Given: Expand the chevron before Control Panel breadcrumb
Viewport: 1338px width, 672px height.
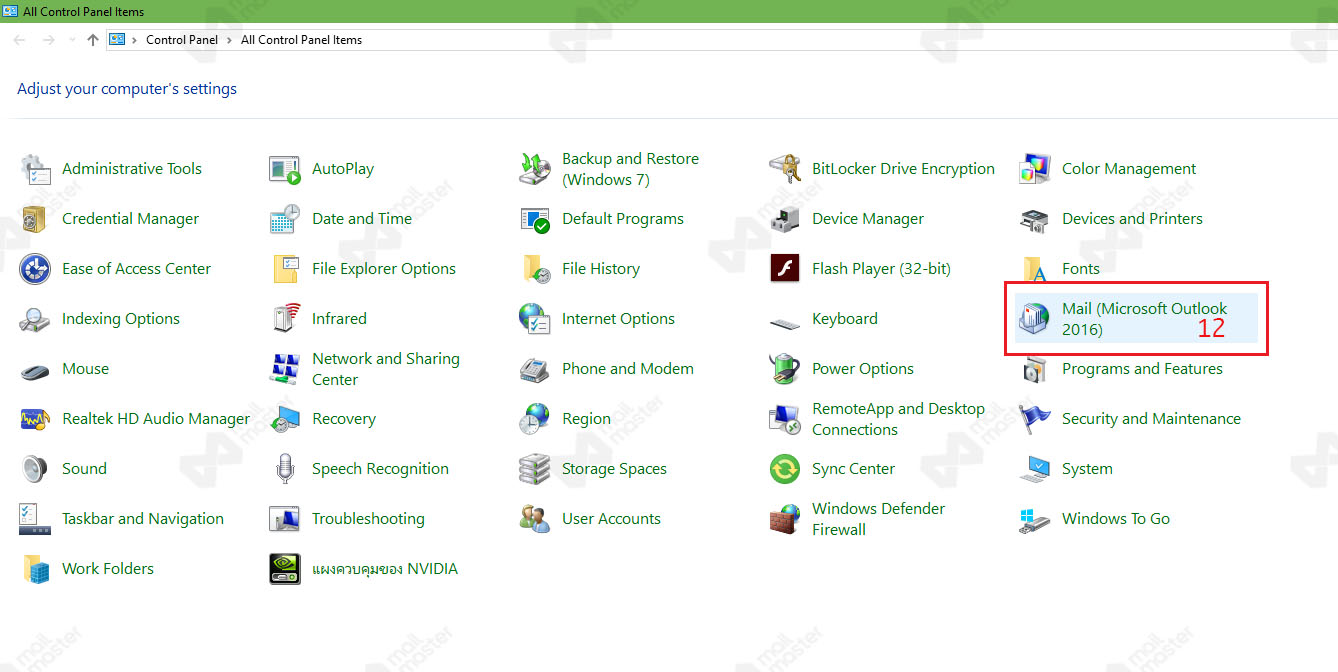Looking at the screenshot, I should coord(135,40).
